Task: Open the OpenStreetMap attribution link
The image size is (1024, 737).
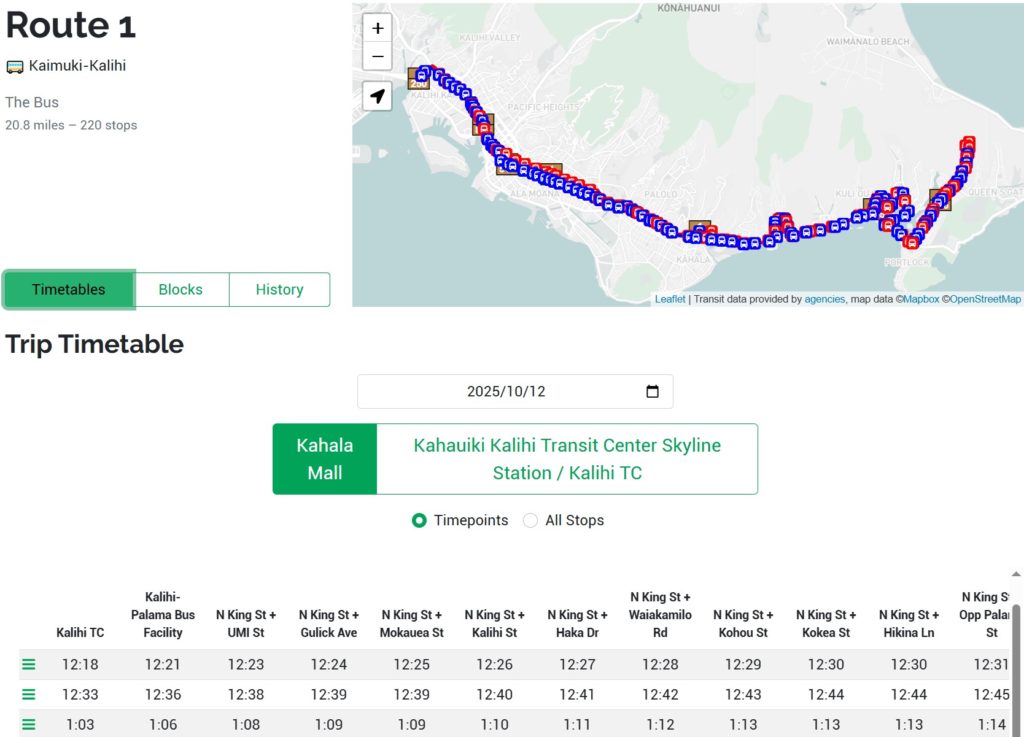Action: coord(985,299)
